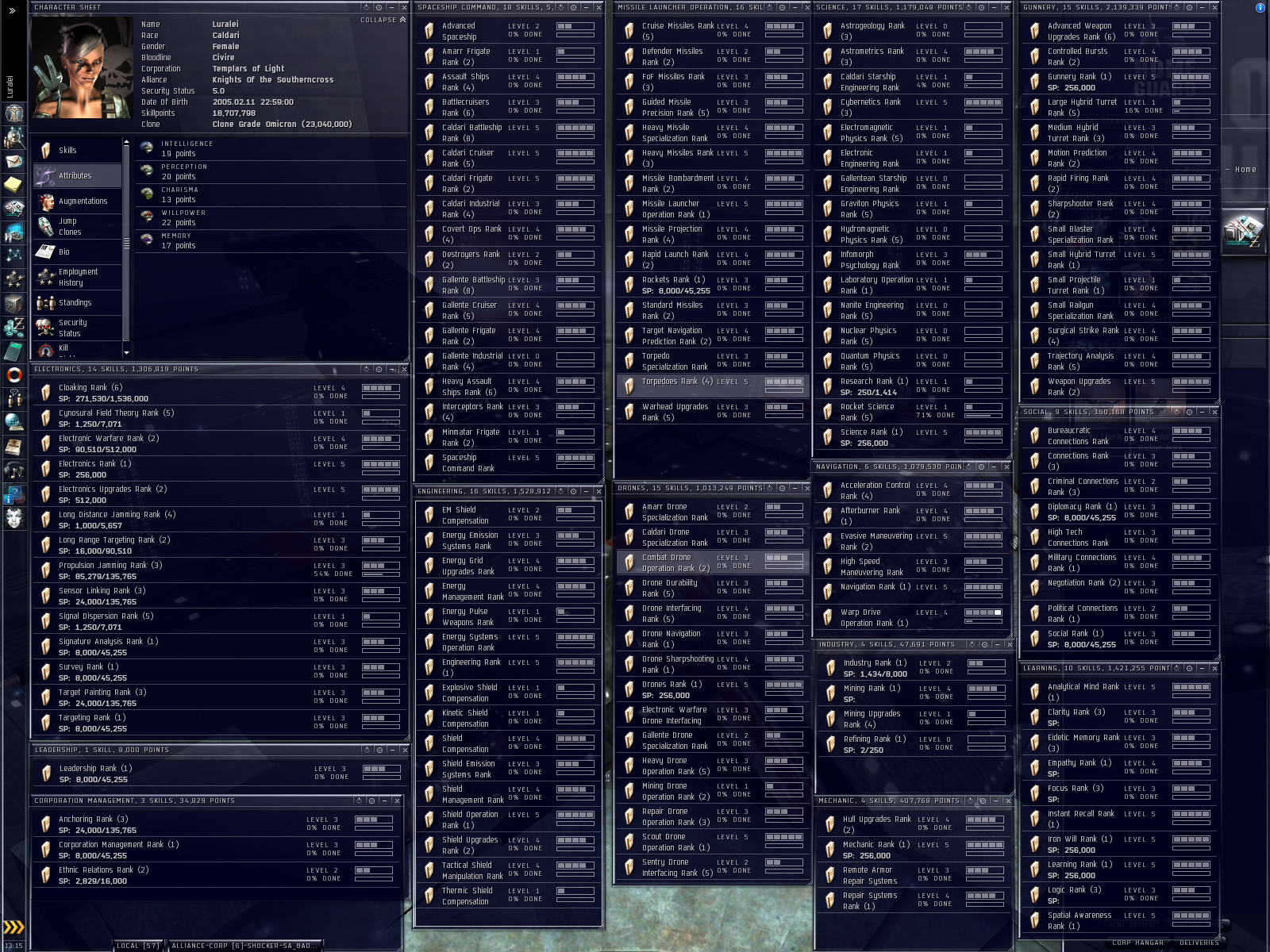
Task: Open the headphones jukebox icon in sidebar
Action: pos(13,470)
